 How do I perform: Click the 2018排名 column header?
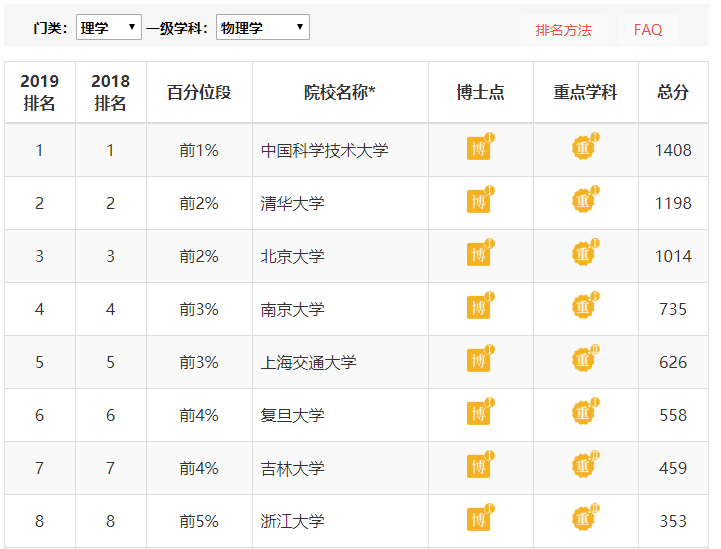(111, 92)
